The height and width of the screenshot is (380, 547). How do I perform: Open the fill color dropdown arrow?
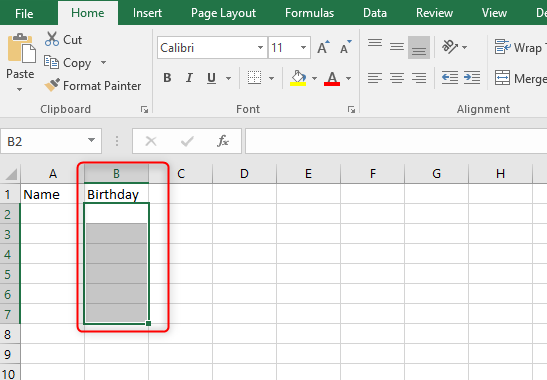point(314,78)
